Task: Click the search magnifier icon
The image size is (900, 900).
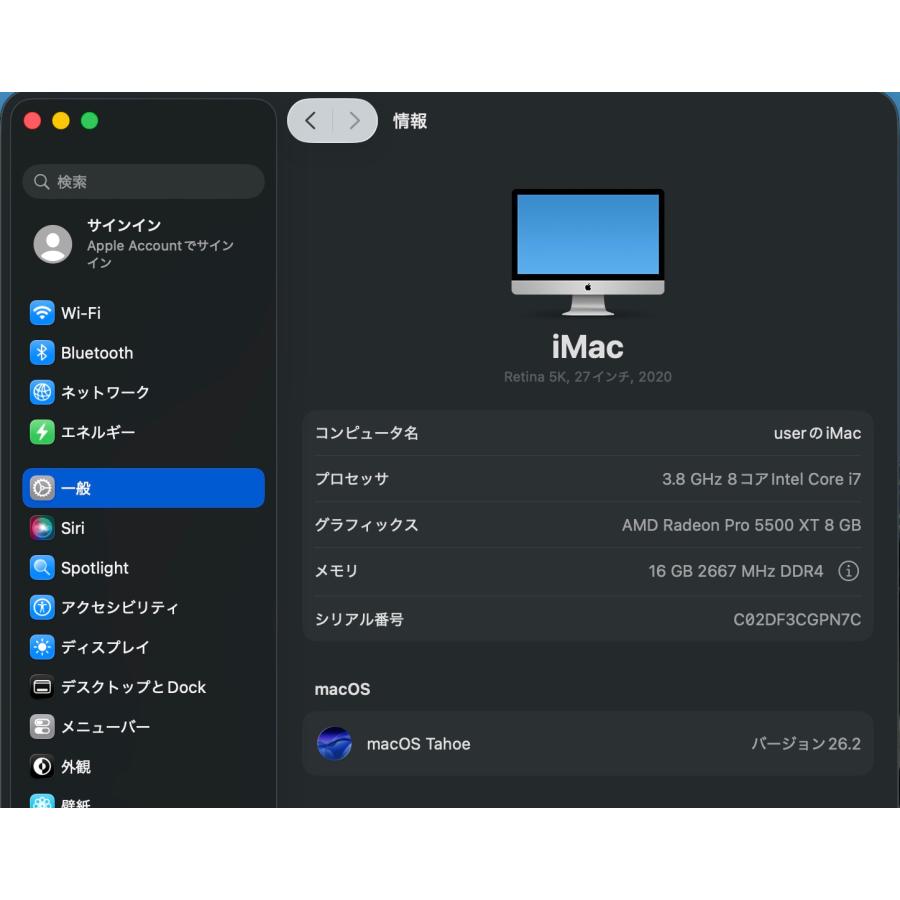Action: click(x=41, y=181)
